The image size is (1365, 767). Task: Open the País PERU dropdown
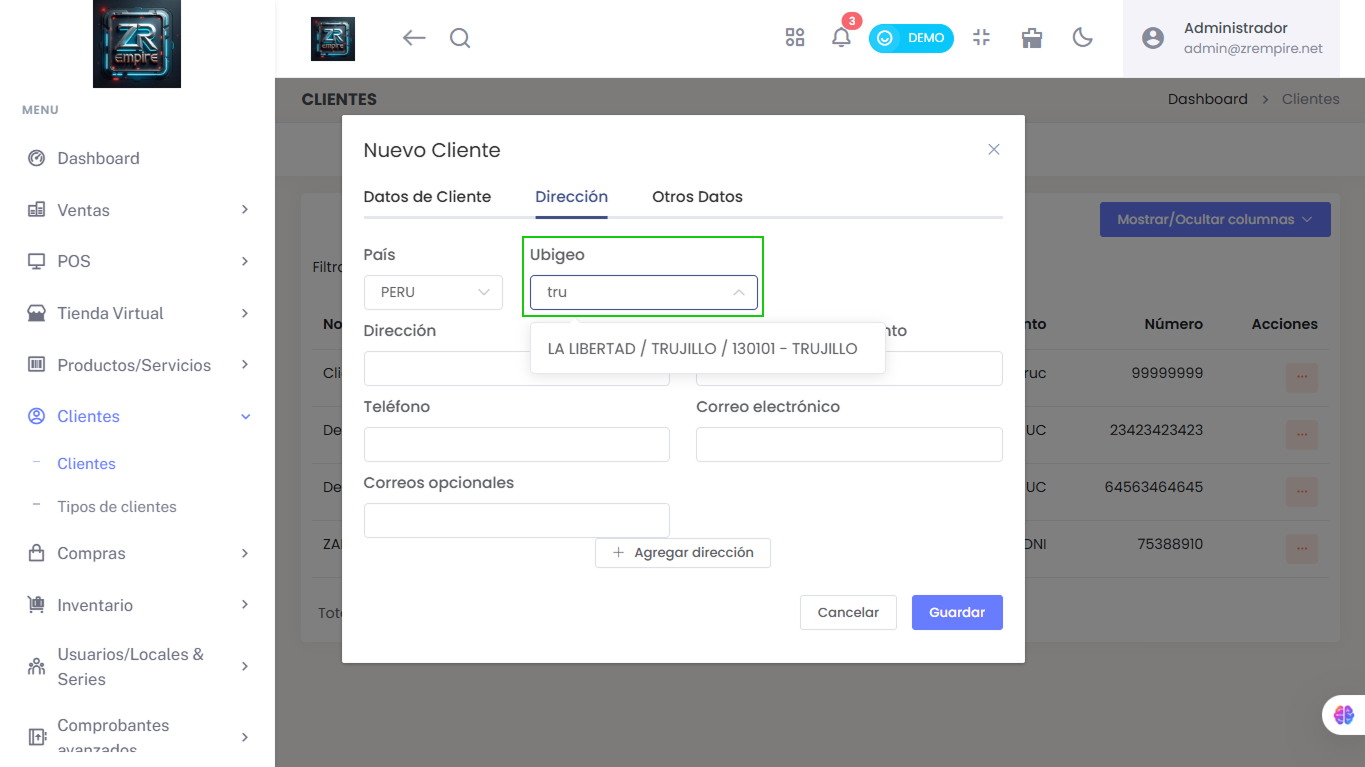[x=433, y=292]
